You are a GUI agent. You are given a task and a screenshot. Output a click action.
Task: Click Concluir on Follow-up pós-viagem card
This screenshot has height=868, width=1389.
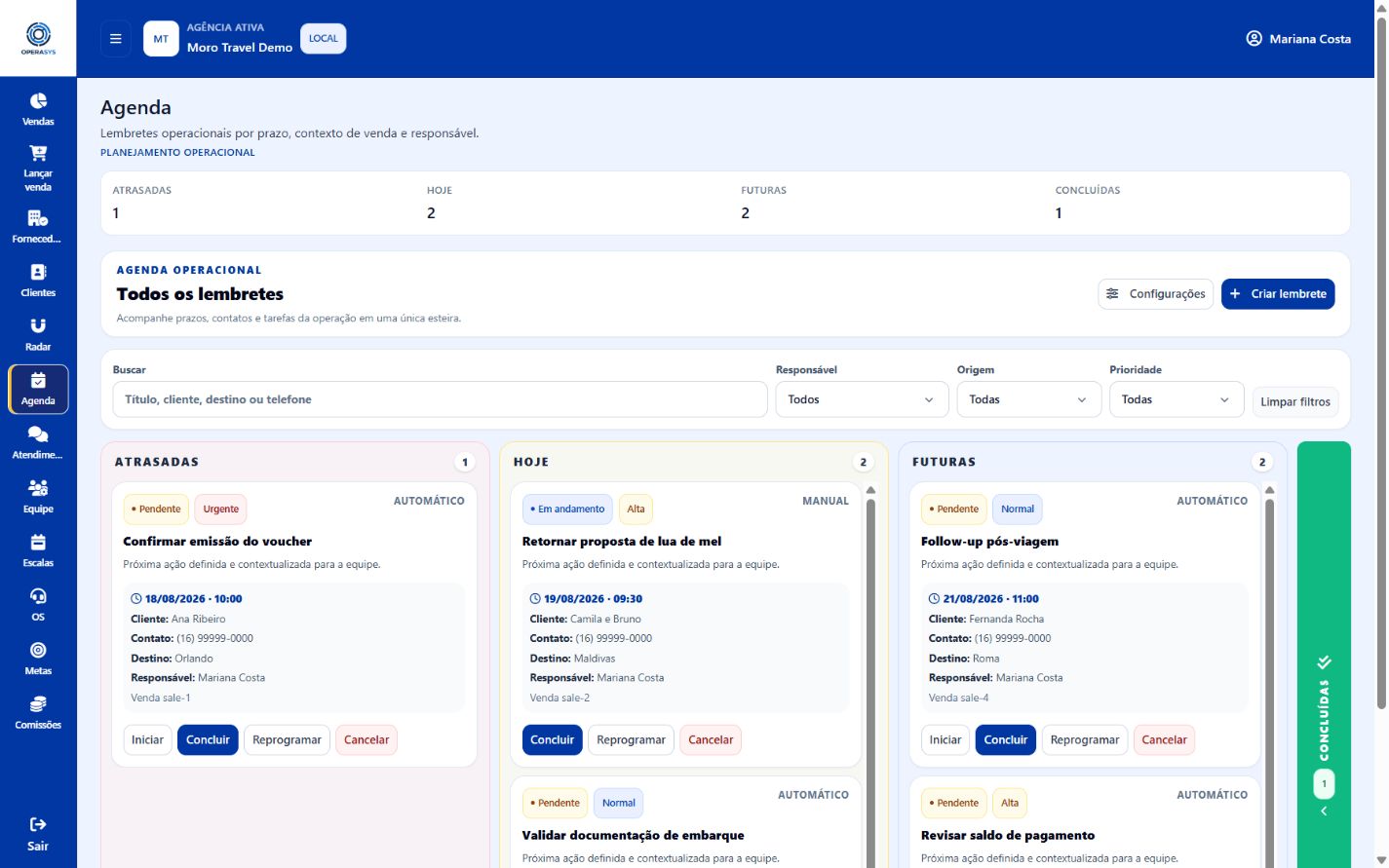pyautogui.click(x=1006, y=740)
